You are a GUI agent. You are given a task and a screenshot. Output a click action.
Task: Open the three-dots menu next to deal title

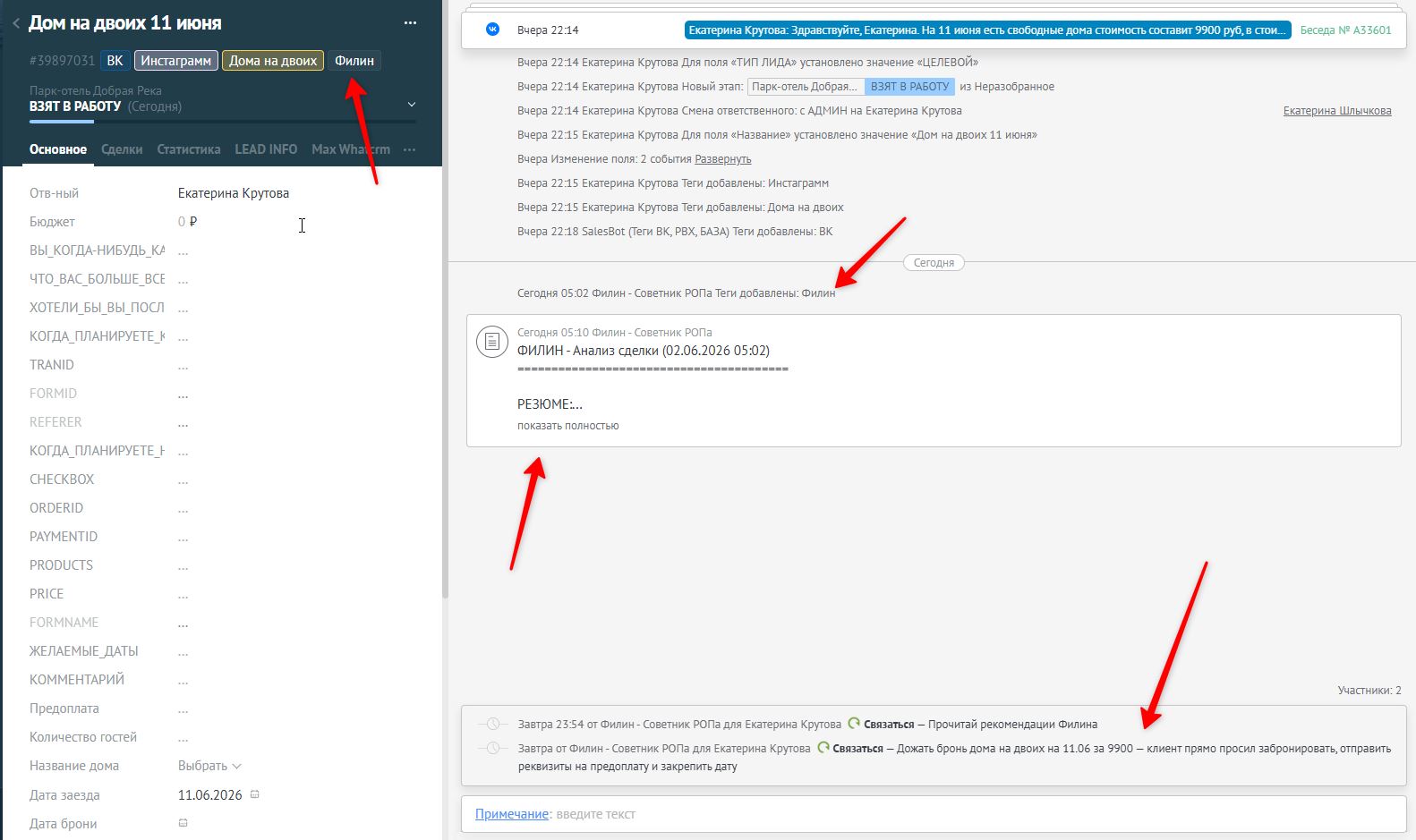coord(410,23)
